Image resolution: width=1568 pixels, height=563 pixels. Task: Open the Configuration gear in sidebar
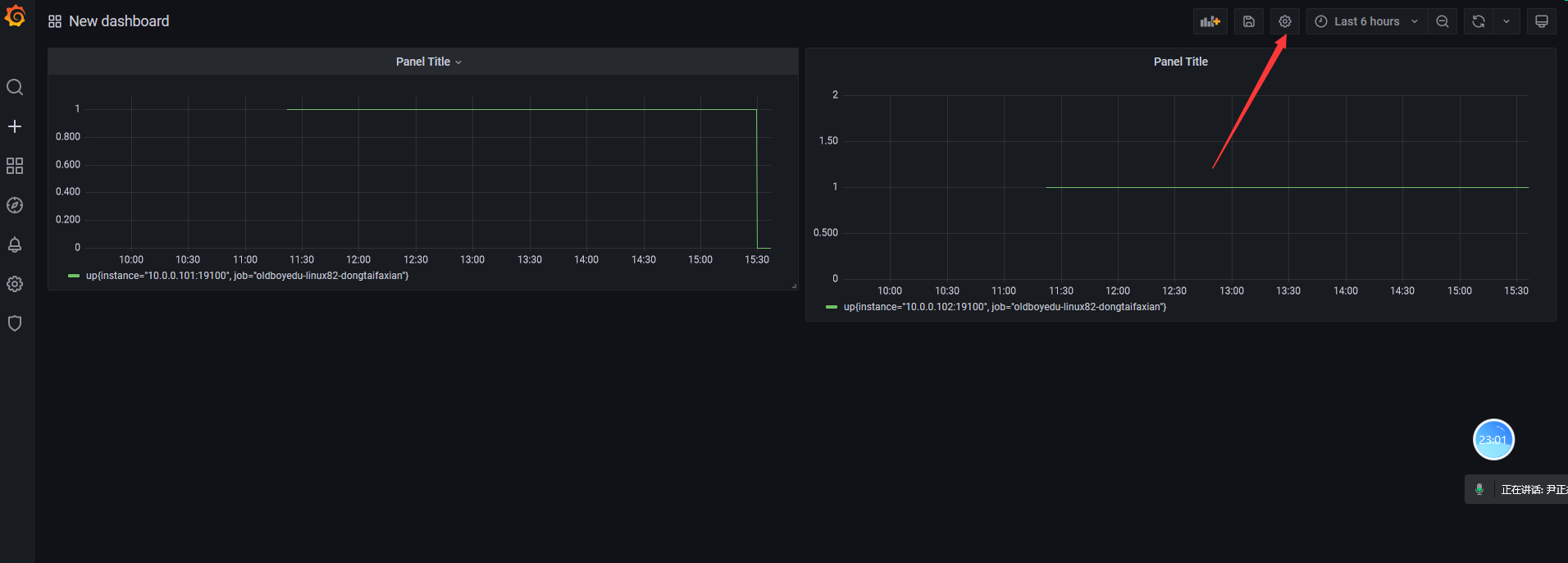tap(15, 284)
